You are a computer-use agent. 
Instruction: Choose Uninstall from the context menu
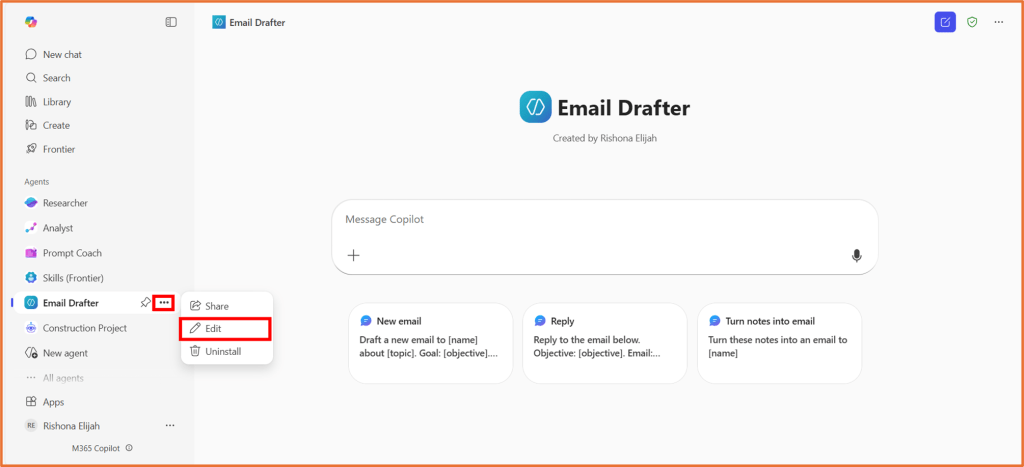pyautogui.click(x=227, y=351)
